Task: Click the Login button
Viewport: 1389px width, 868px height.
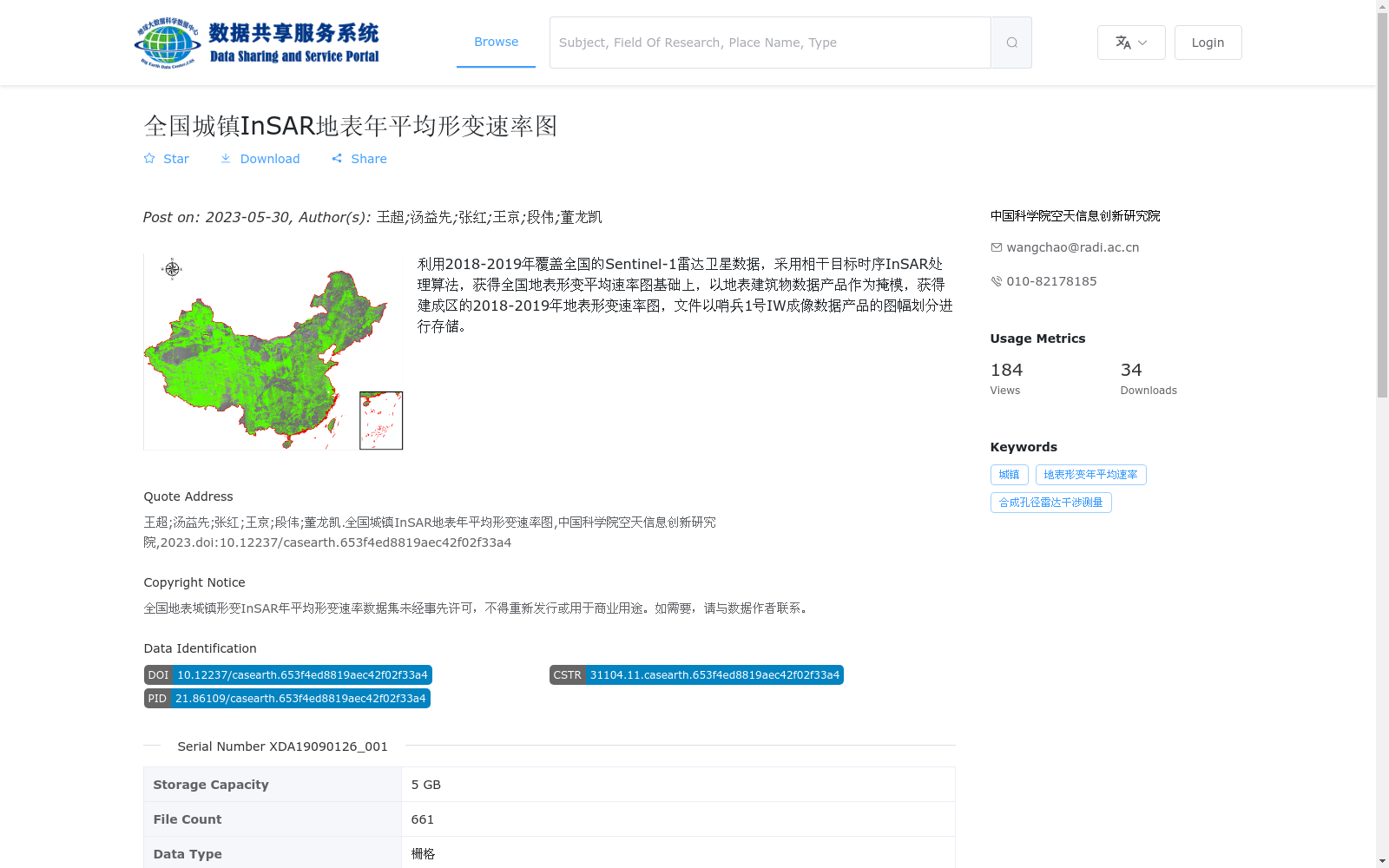Action: point(1208,43)
